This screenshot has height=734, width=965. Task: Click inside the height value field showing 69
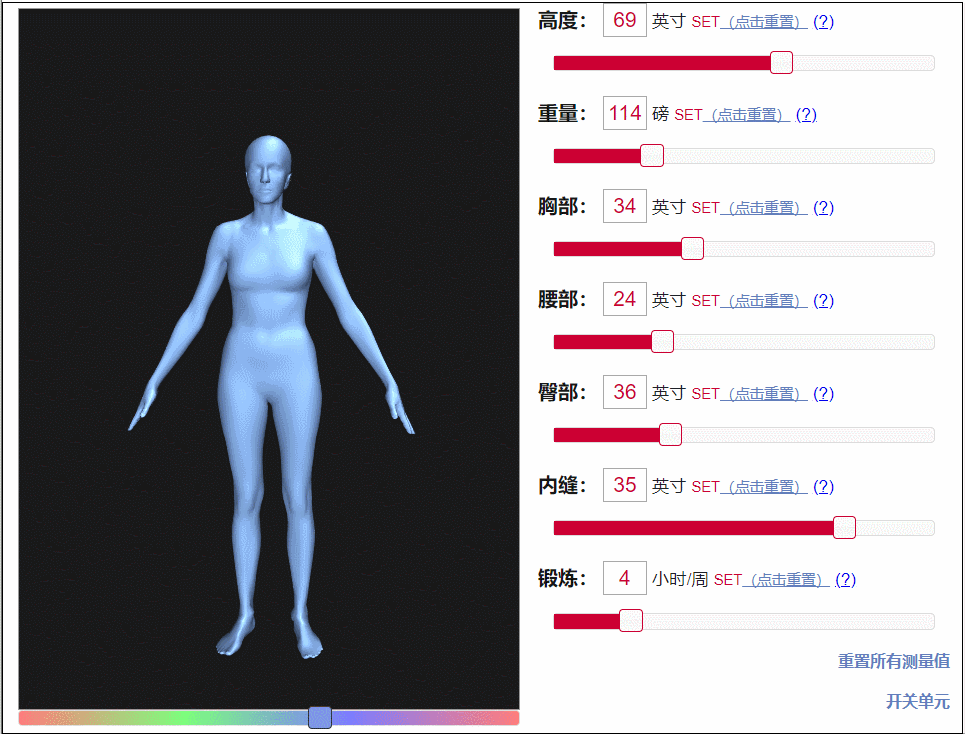coord(624,20)
